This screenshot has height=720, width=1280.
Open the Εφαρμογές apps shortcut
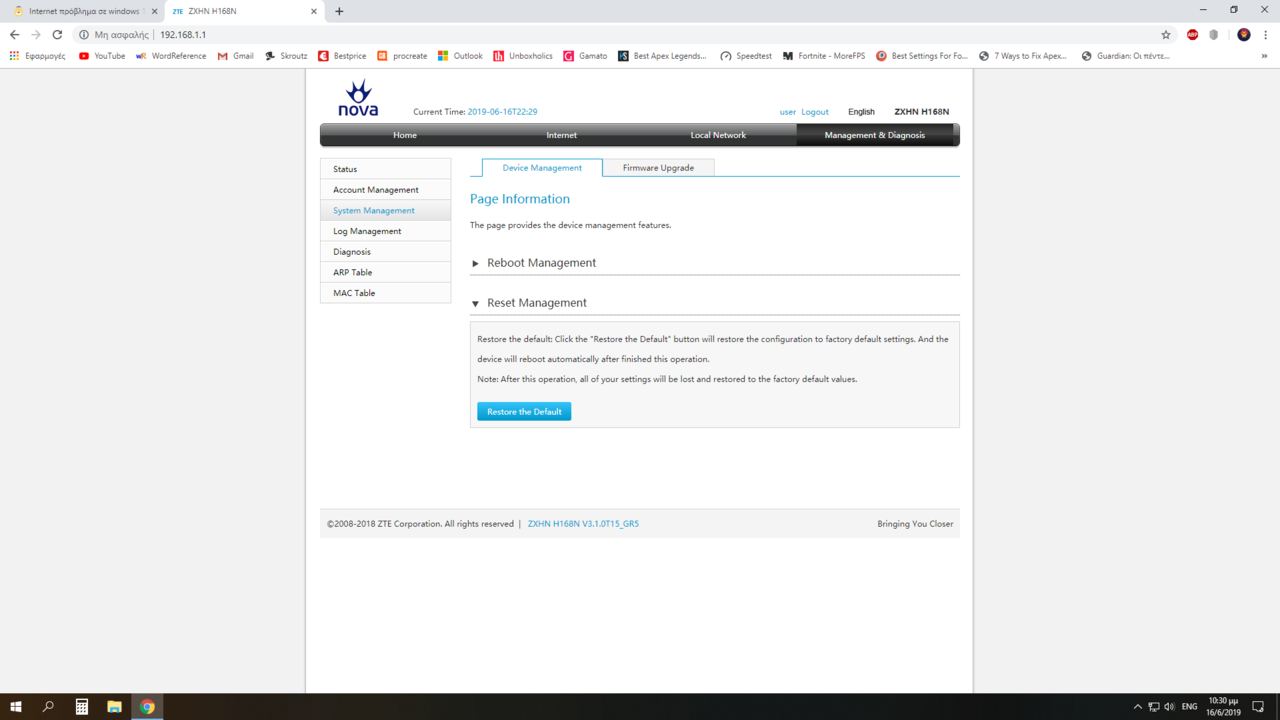pyautogui.click(x=38, y=56)
